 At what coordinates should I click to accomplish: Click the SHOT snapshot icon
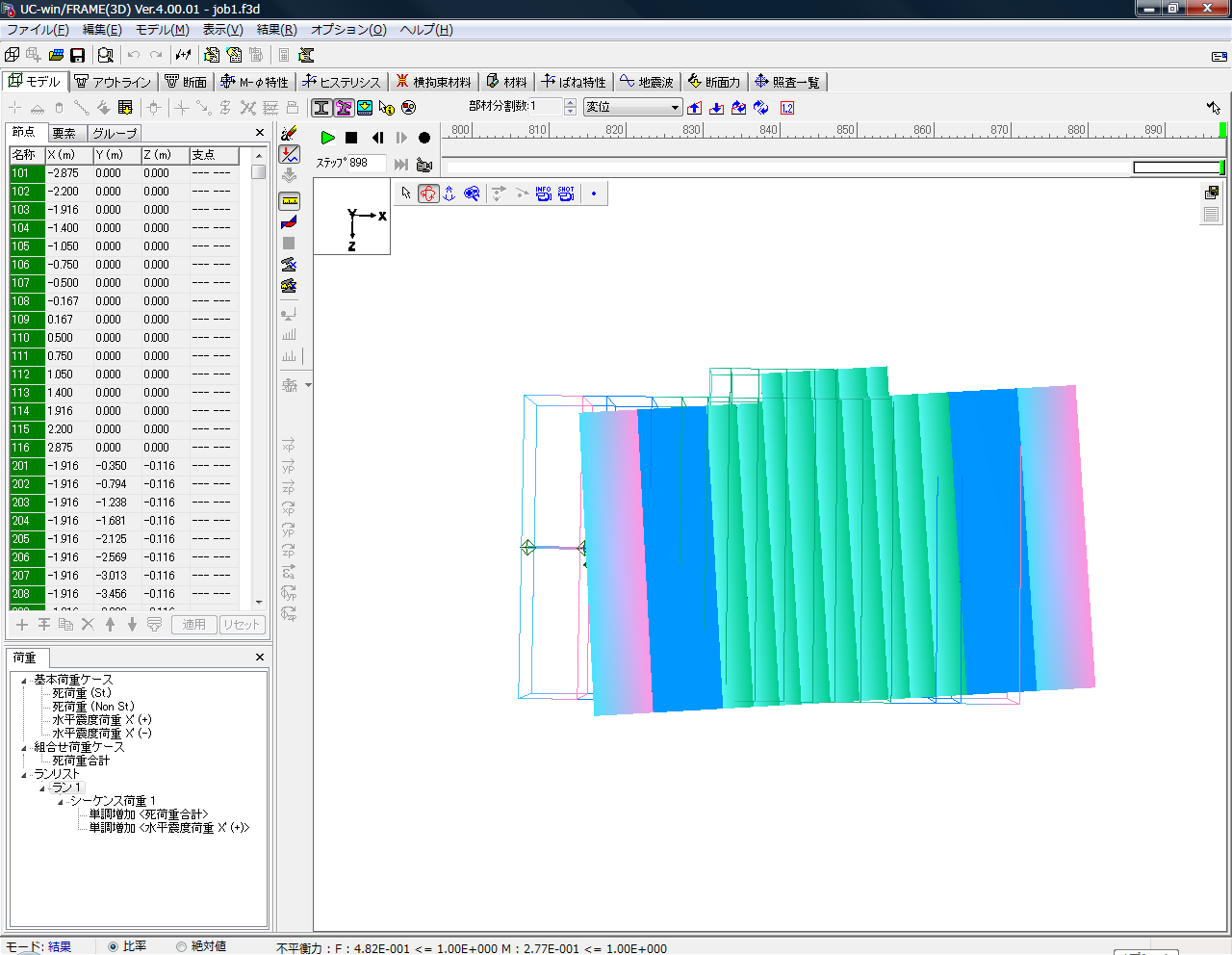(x=566, y=194)
